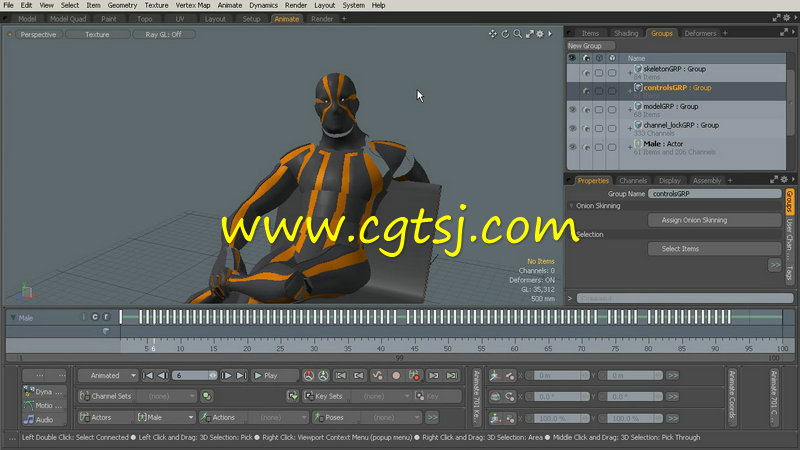Click New Group button
The height and width of the screenshot is (450, 800).
(590, 46)
